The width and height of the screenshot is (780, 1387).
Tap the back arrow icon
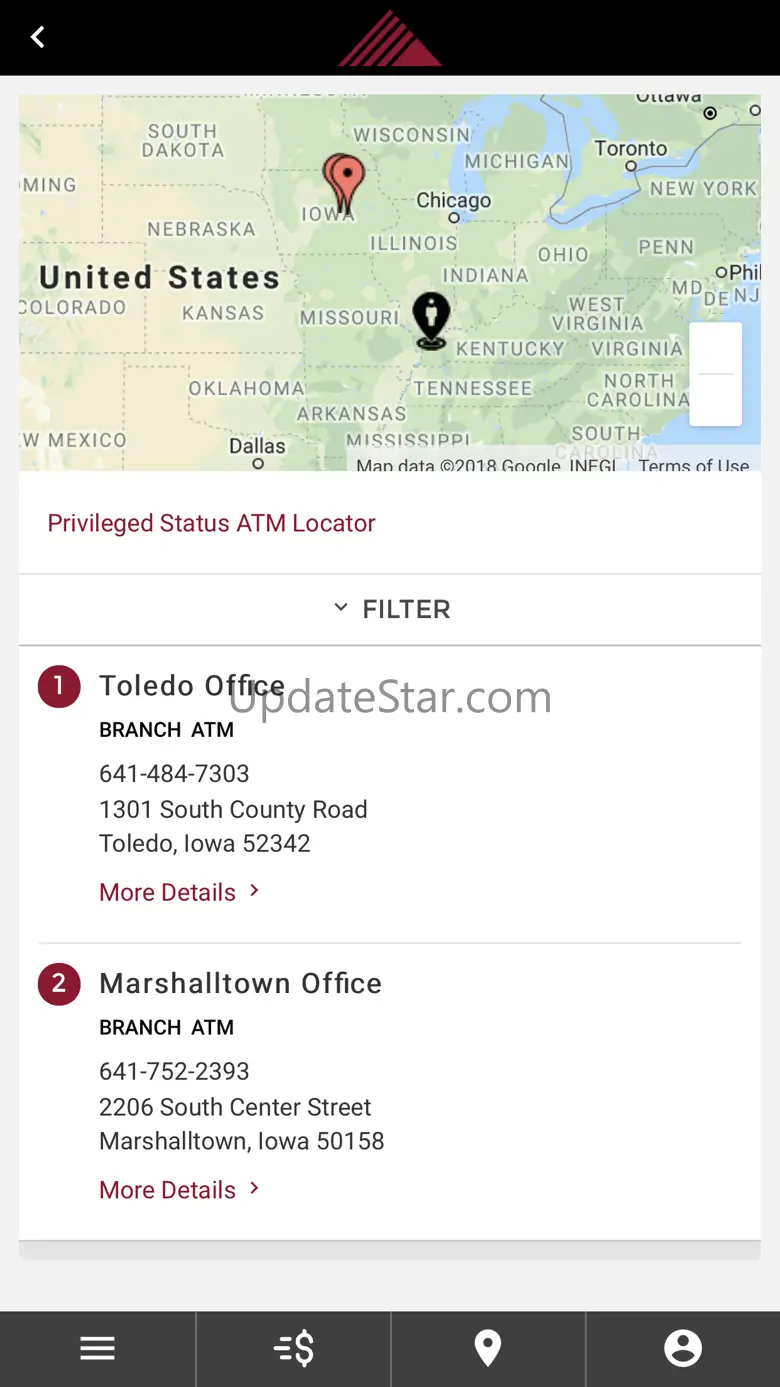[x=38, y=38]
